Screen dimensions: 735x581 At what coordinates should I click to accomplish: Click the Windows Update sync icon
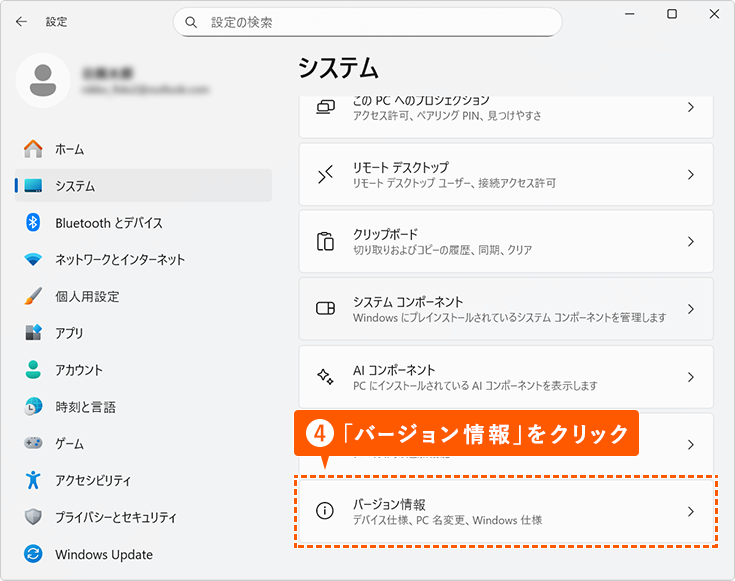pyautogui.click(x=34, y=554)
